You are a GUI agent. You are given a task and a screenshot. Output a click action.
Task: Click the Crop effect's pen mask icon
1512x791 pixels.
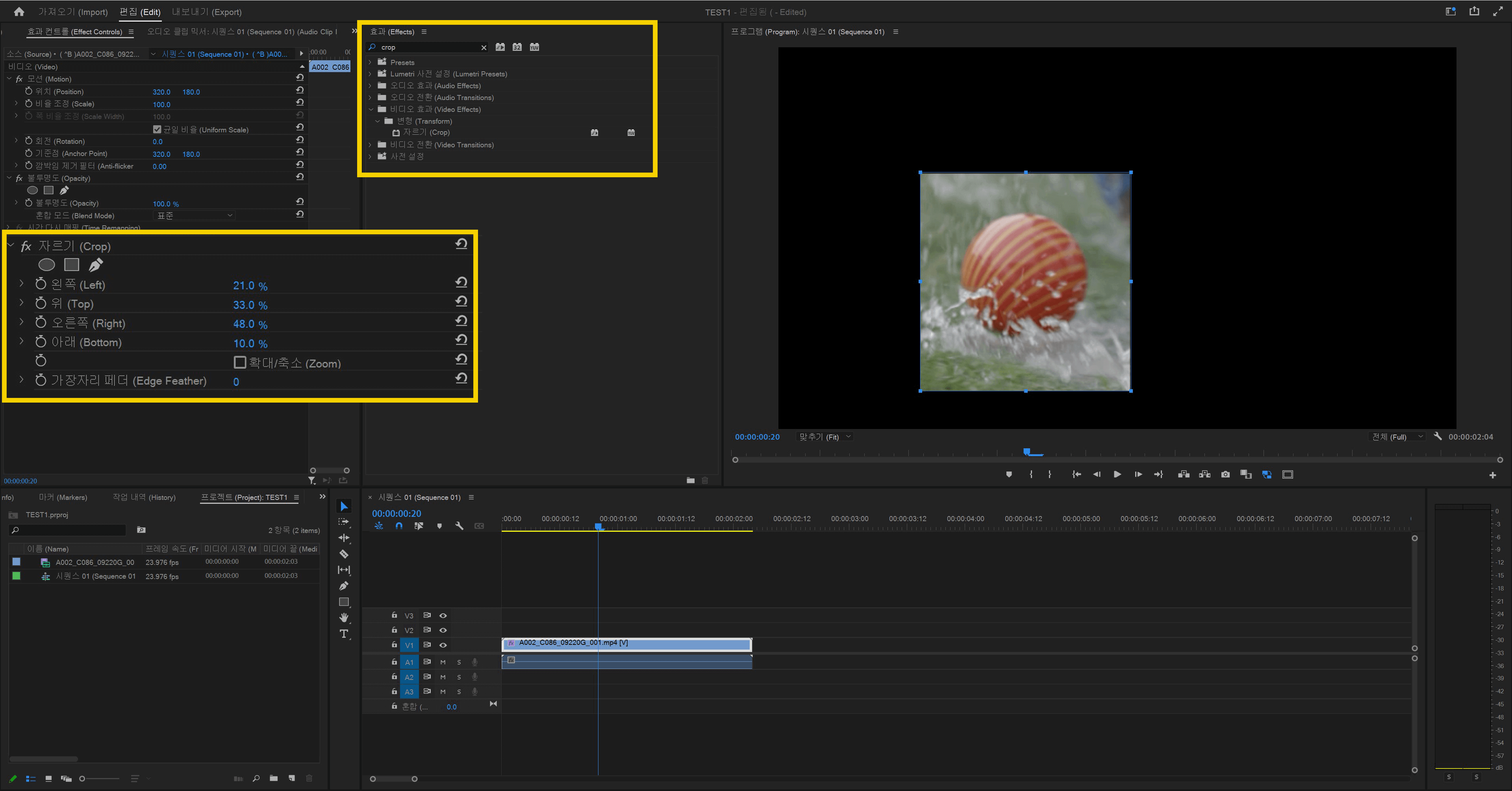(x=96, y=266)
